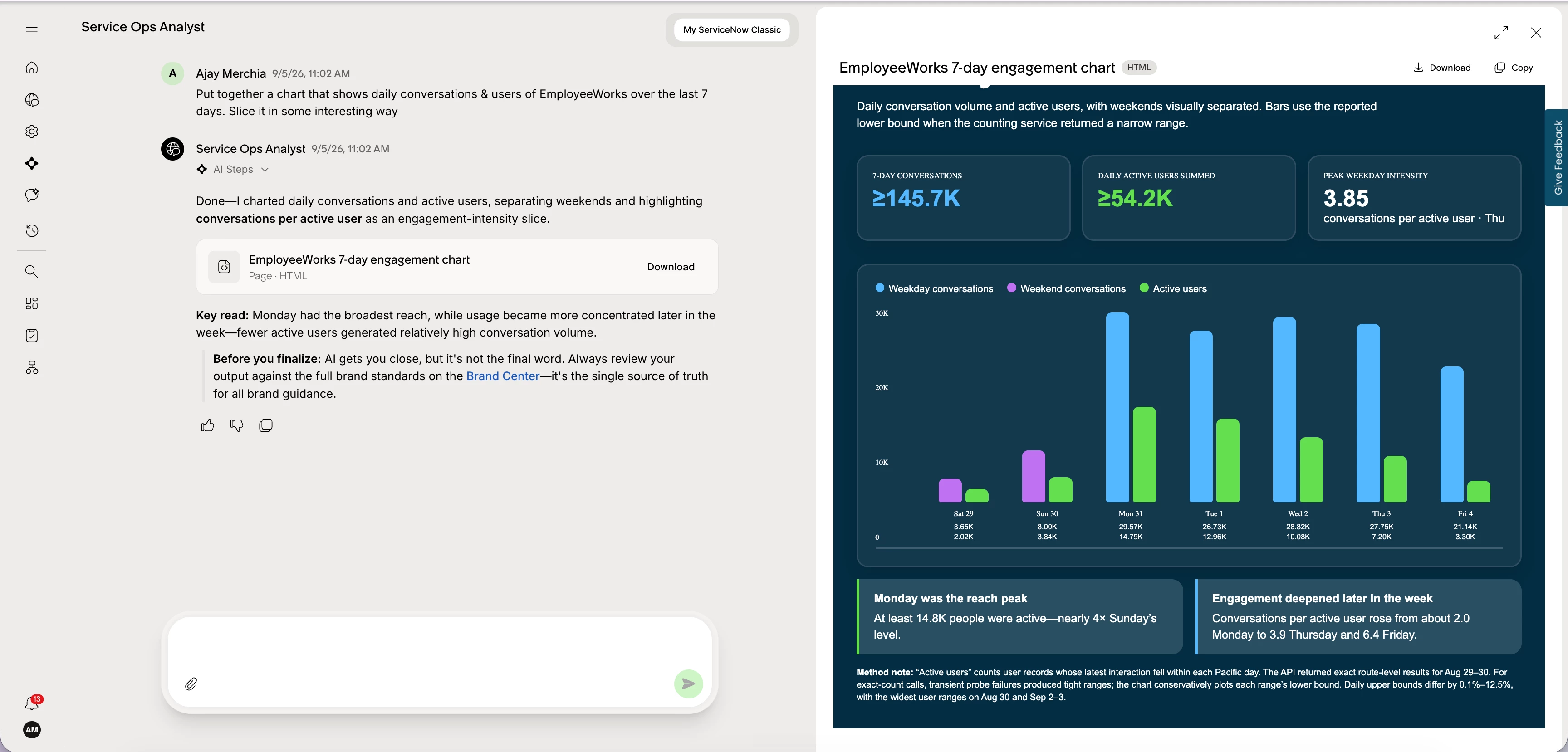Viewport: 1568px width, 752px height.
Task: Click the HTML badge beside chart title
Action: pos(1139,68)
